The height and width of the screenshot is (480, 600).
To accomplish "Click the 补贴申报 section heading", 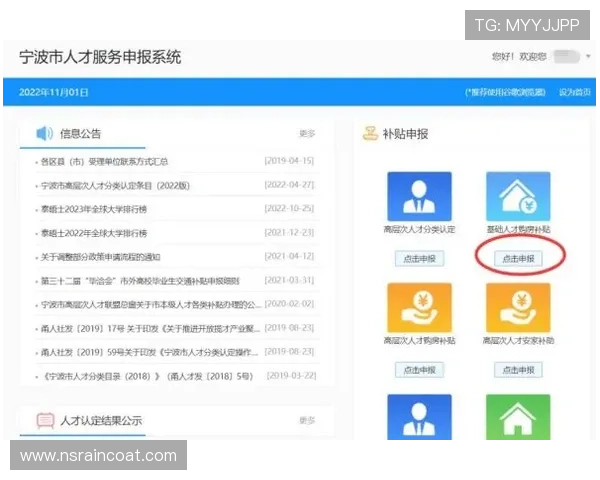I will click(x=405, y=134).
